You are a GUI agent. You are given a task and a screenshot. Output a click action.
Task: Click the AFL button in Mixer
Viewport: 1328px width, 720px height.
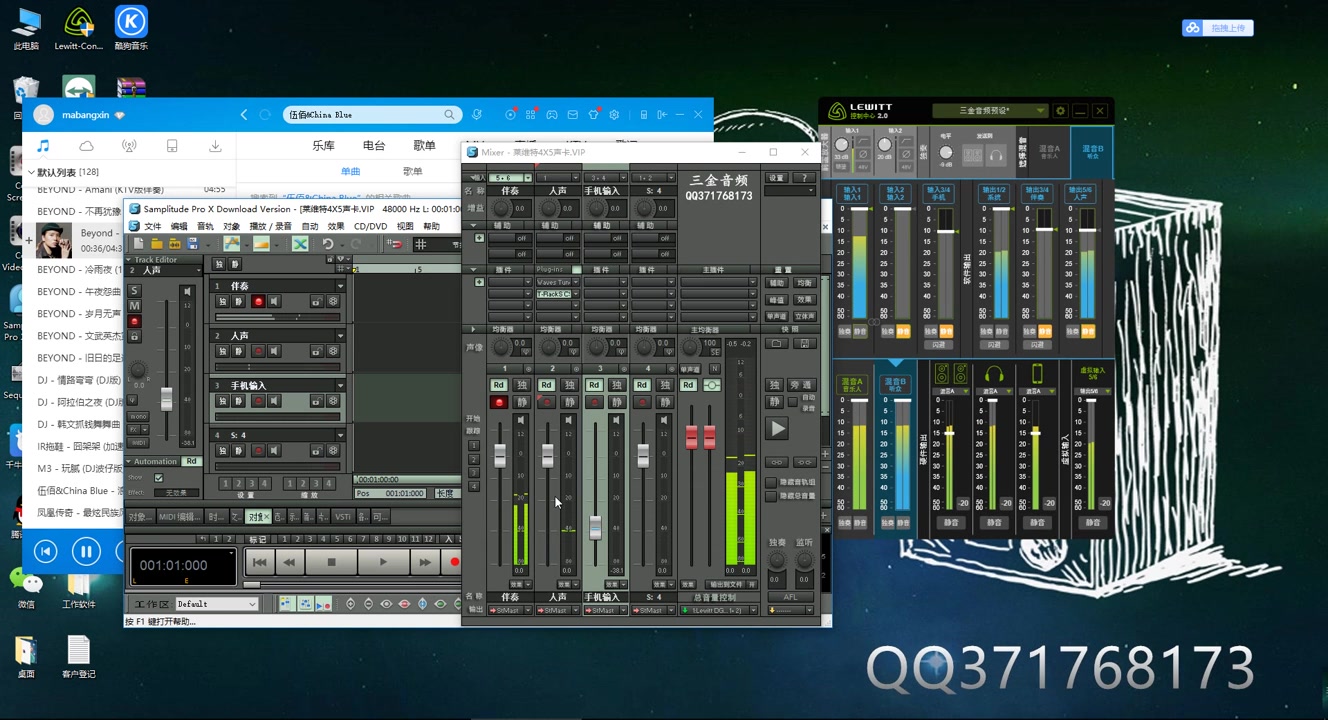[790, 597]
